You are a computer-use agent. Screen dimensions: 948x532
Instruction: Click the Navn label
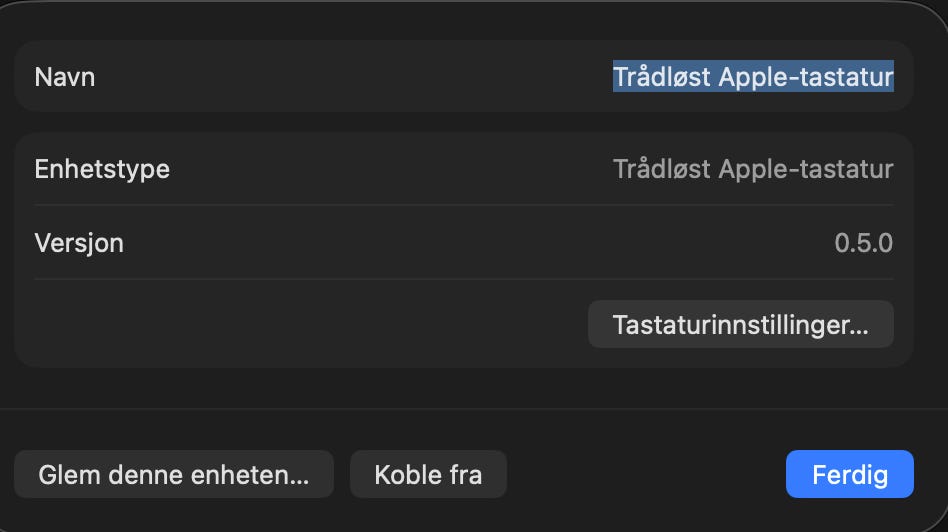coord(65,77)
